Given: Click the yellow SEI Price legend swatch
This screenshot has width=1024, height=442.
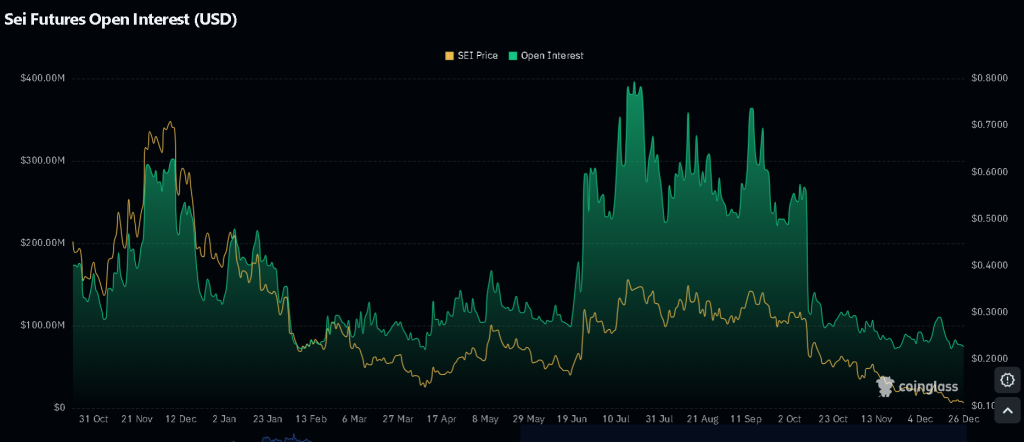Looking at the screenshot, I should [x=449, y=56].
